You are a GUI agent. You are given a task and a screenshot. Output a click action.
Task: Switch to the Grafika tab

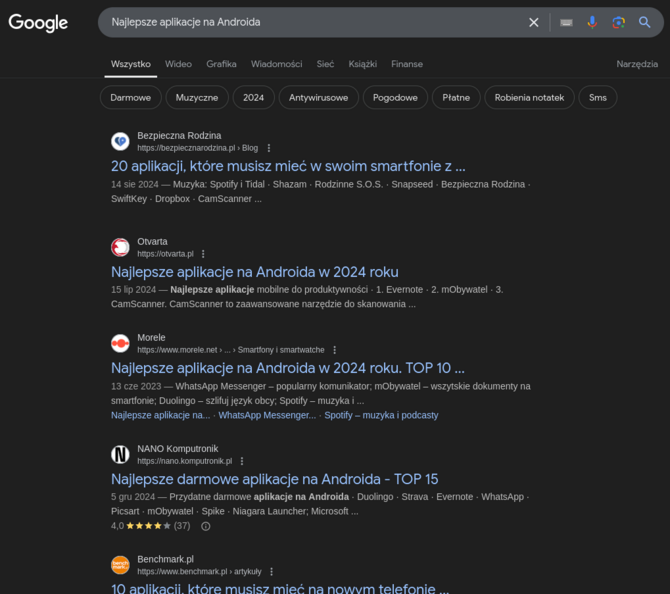coord(221,64)
